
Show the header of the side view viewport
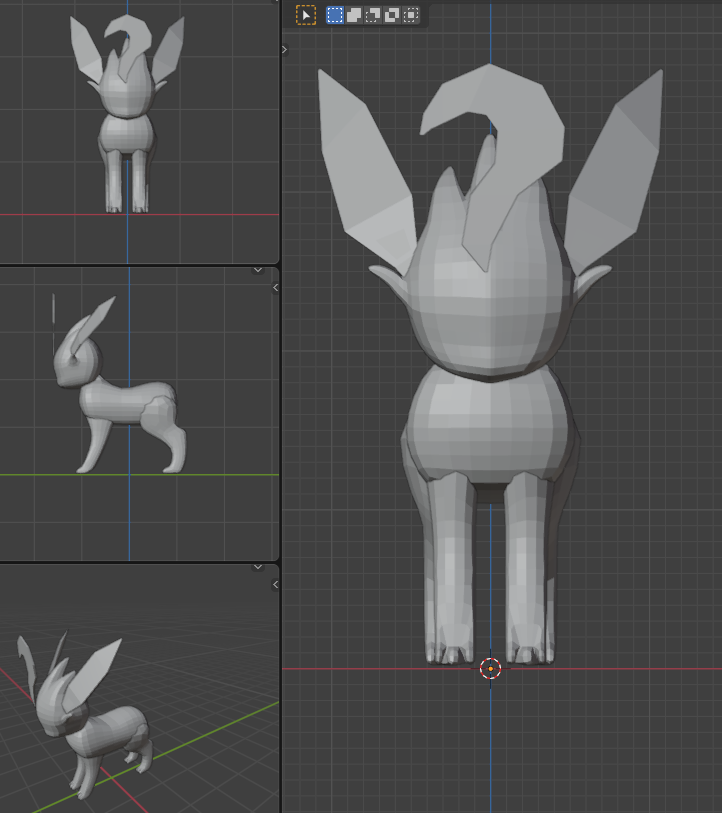click(x=257, y=270)
